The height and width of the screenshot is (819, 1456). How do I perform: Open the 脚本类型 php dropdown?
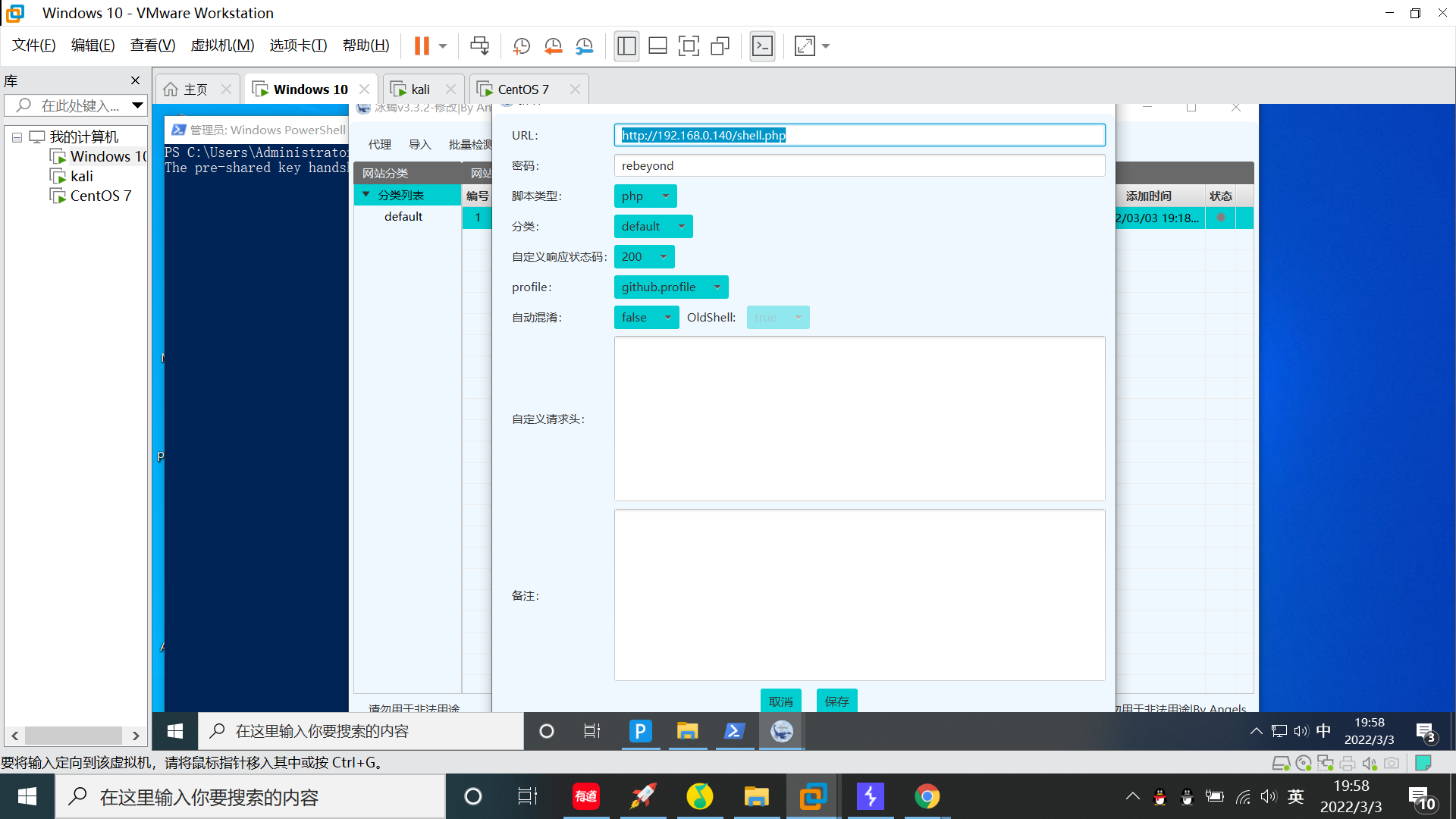(x=645, y=196)
